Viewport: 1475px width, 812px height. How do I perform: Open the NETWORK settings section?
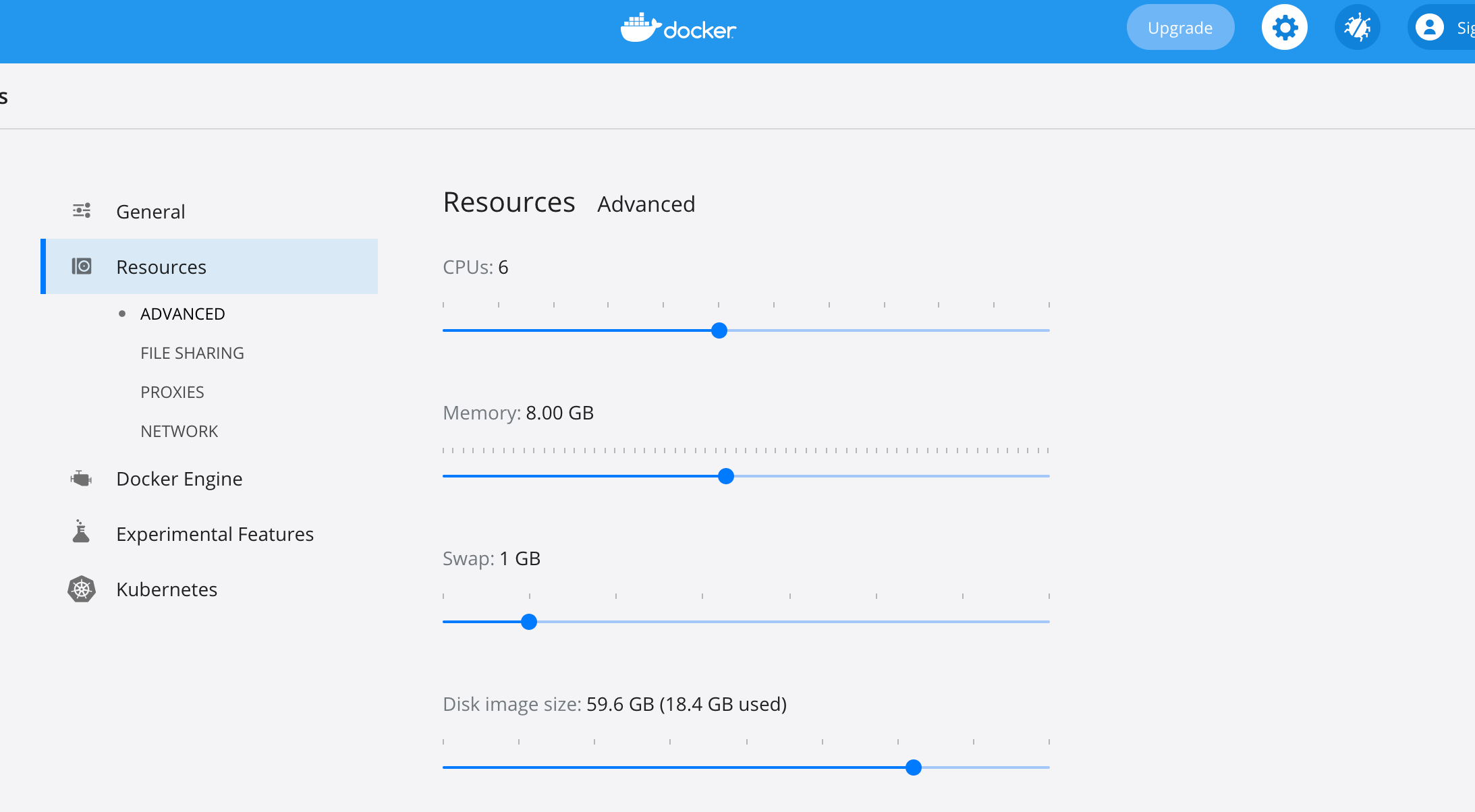(179, 430)
